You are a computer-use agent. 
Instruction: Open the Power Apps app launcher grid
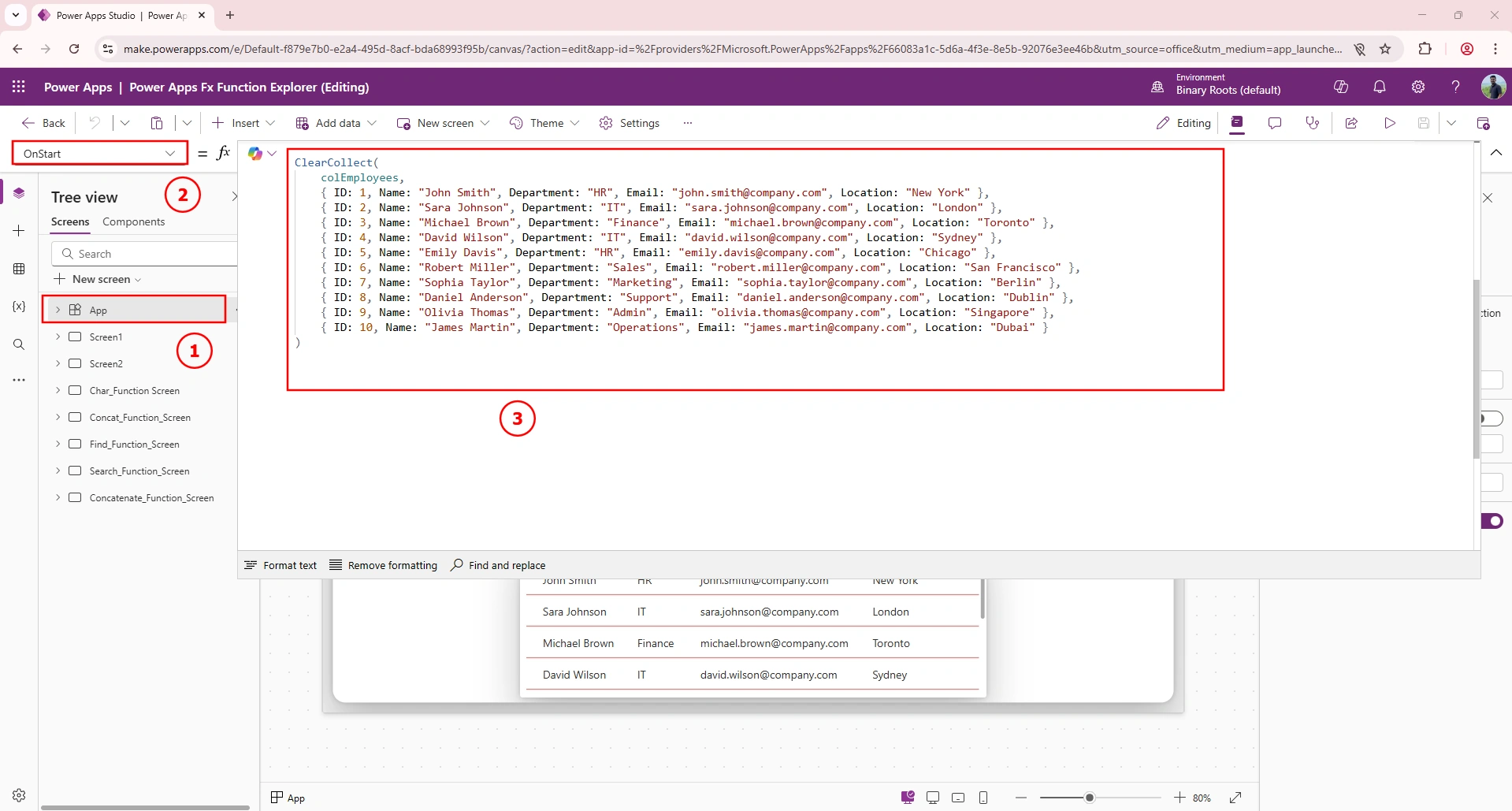[x=18, y=87]
